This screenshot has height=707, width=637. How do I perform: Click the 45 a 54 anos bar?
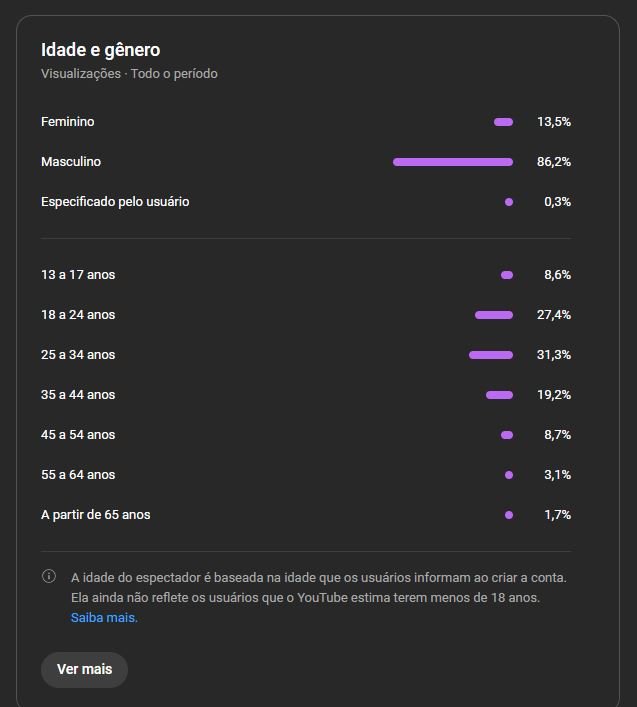pyautogui.click(x=507, y=435)
